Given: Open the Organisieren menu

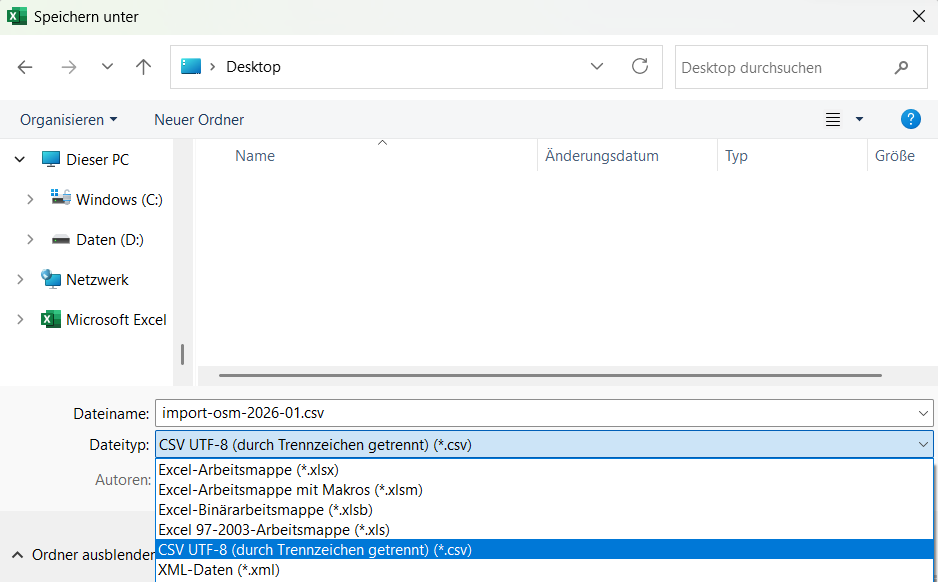Looking at the screenshot, I should point(68,120).
